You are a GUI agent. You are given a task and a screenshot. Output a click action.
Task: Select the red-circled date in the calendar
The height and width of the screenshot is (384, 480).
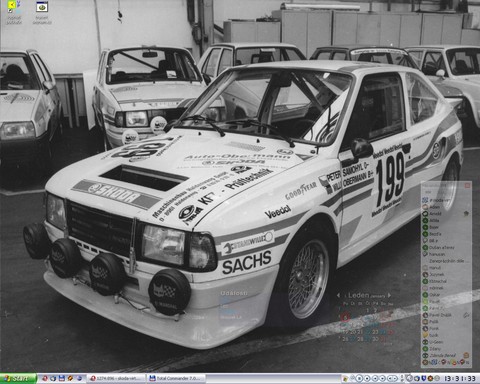tap(346, 317)
